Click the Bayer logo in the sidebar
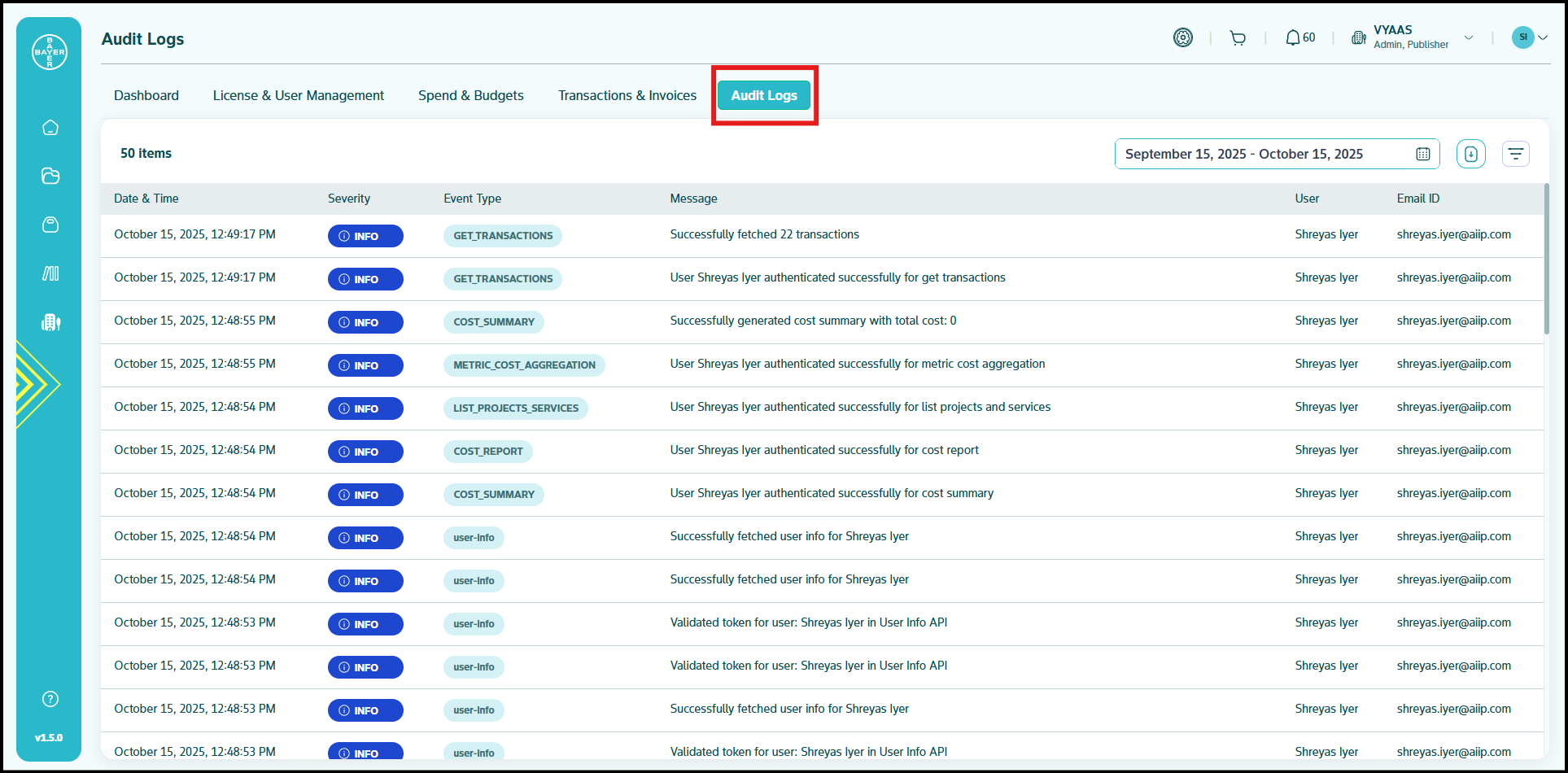Viewport: 1568px width, 773px height. [50, 52]
